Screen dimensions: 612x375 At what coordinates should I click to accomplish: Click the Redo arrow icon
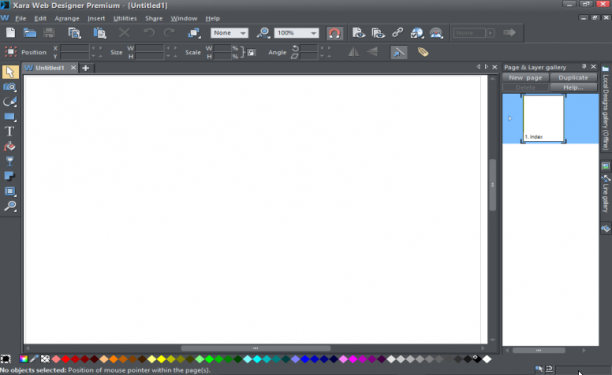(169, 33)
